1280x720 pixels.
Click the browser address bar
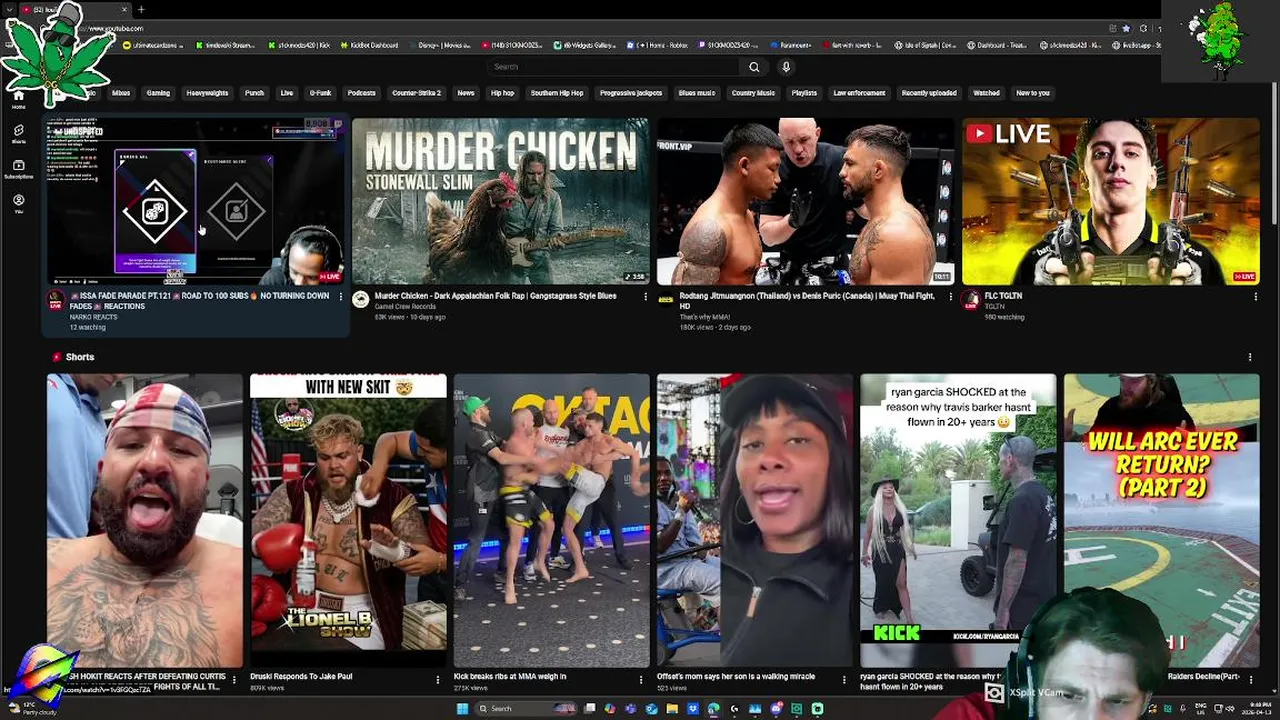(x=600, y=28)
